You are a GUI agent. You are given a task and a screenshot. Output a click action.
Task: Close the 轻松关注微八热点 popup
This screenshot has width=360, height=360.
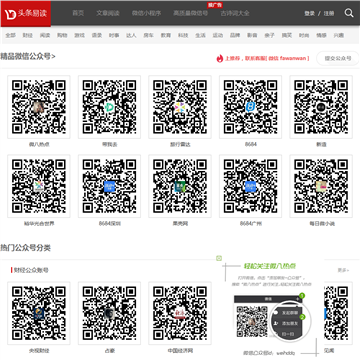219,258
